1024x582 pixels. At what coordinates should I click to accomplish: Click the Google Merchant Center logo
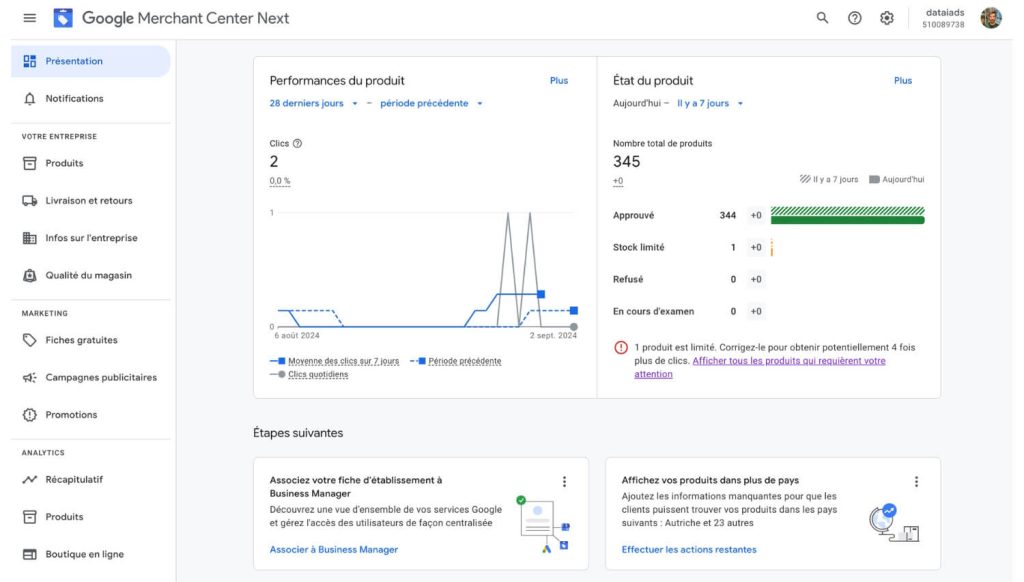(63, 18)
